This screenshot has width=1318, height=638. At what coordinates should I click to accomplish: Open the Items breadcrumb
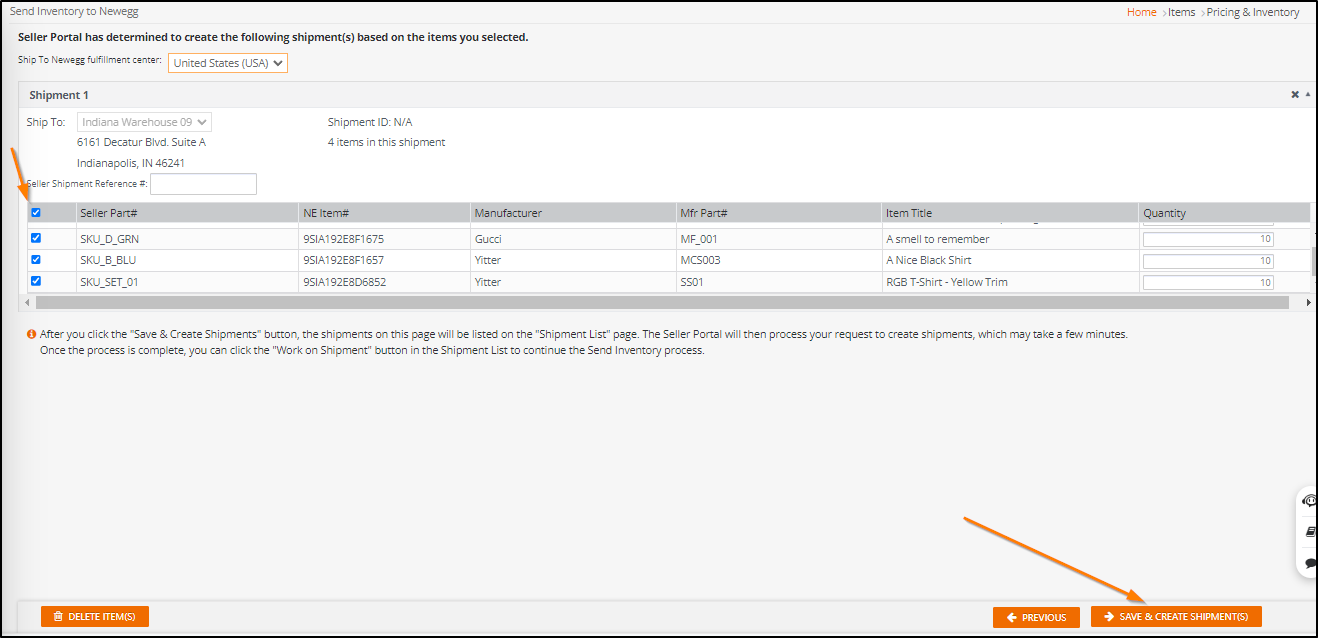(x=1181, y=12)
